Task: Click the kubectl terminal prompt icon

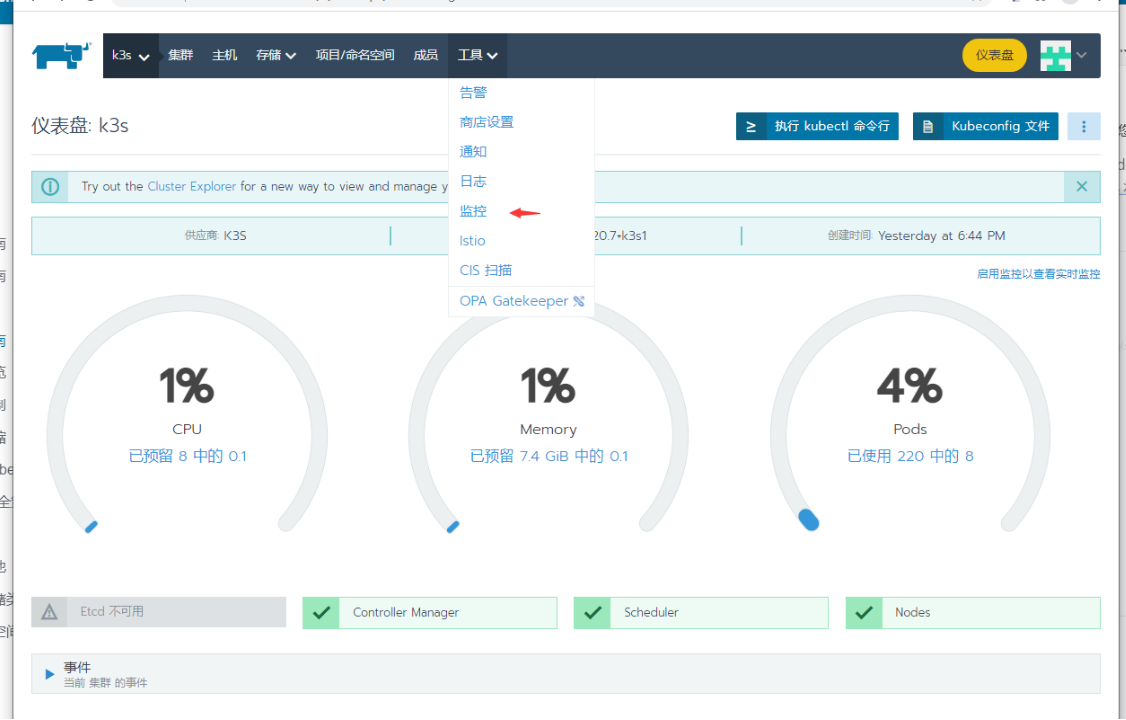Action: pyautogui.click(x=751, y=126)
